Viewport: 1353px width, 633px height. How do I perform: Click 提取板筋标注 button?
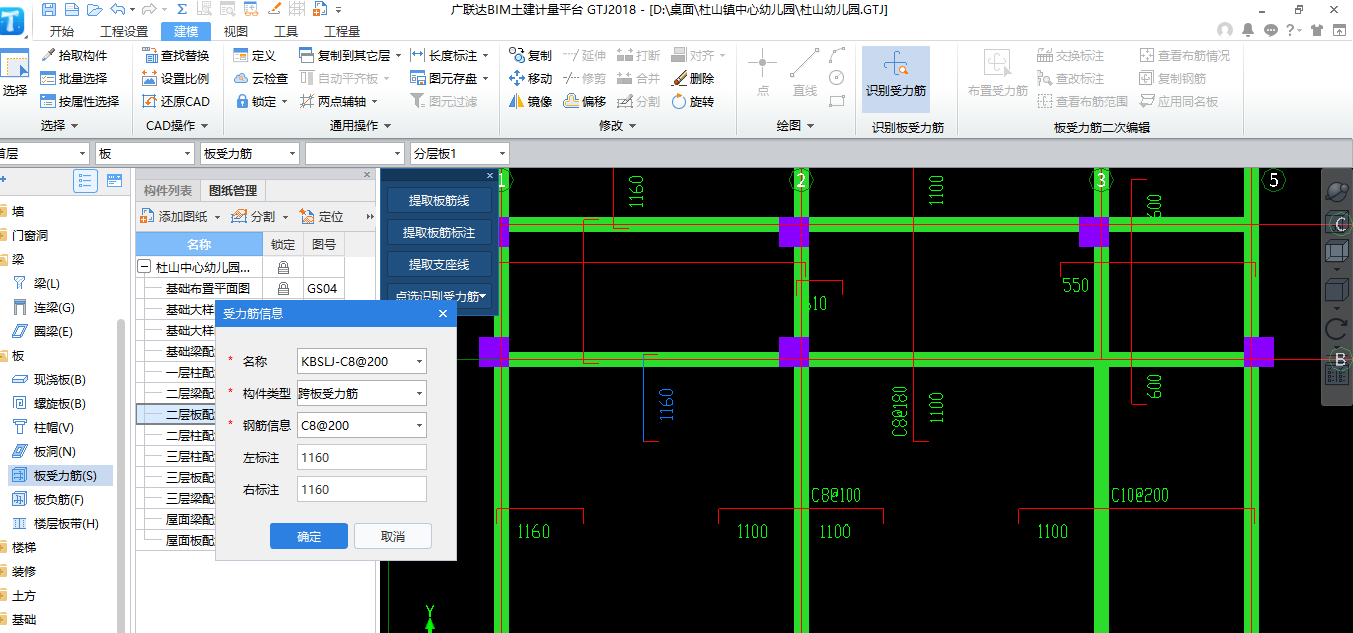coord(439,232)
